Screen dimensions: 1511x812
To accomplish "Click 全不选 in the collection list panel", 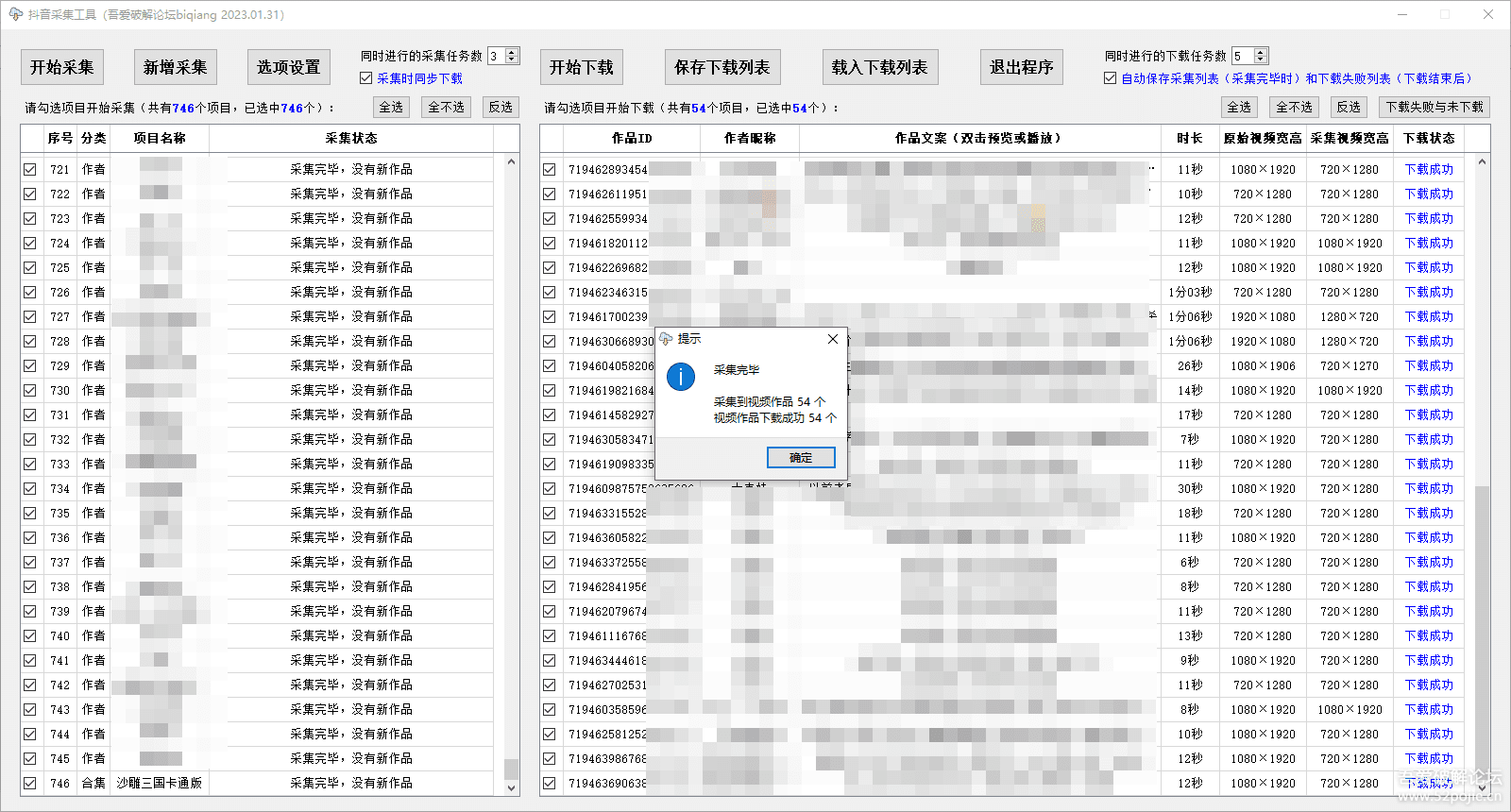I will [447, 107].
